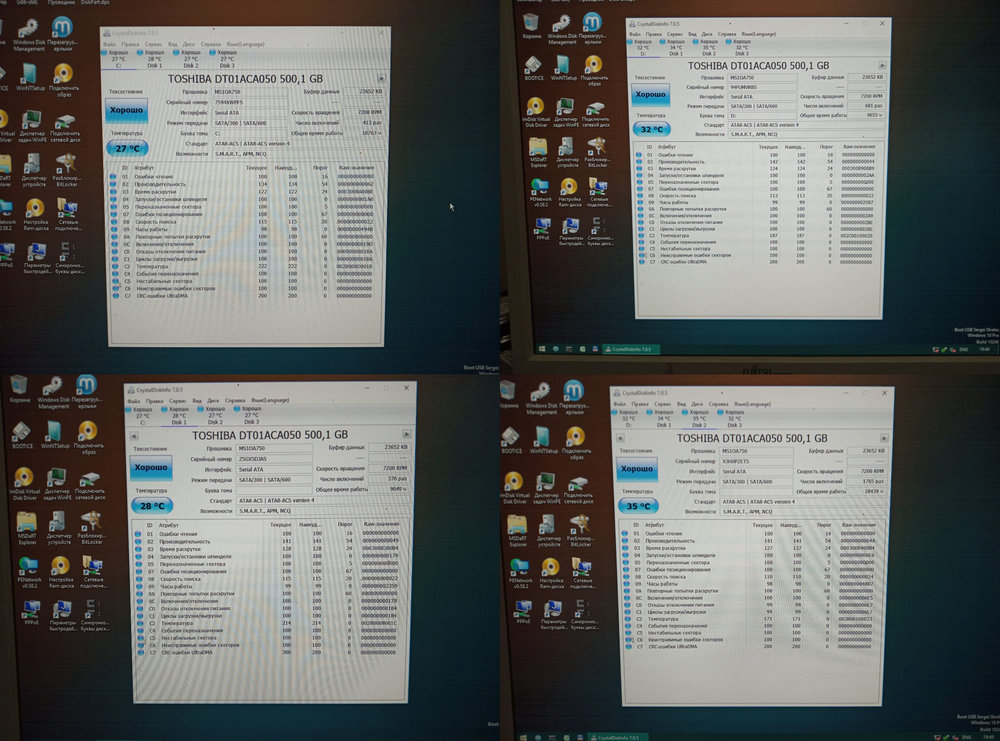1000x741 pixels.
Task: Select the Disk 3 tab in the 28 °C window
Action: [243, 415]
